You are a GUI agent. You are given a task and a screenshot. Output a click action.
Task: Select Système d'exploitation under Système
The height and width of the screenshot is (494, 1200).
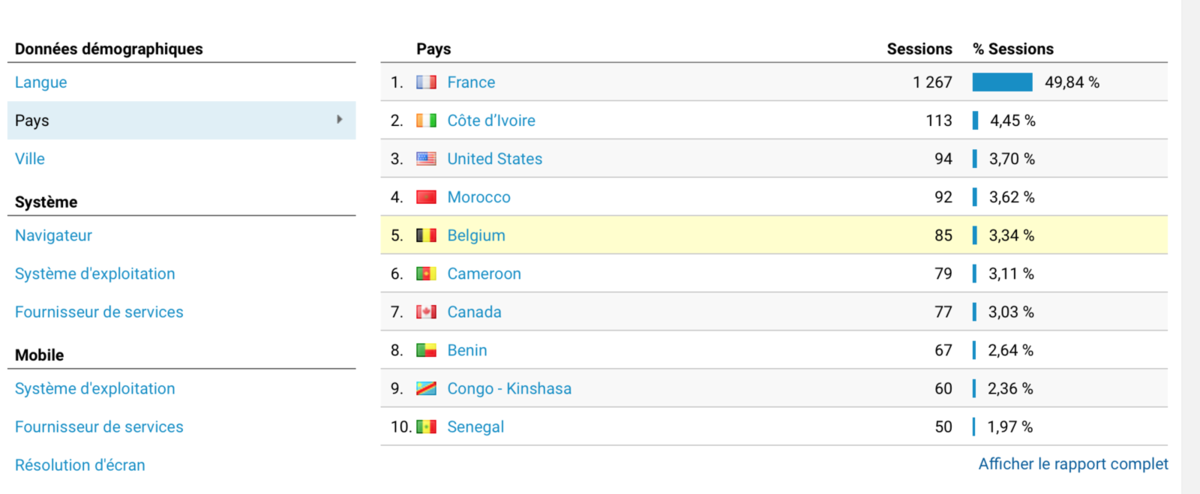tap(95, 273)
